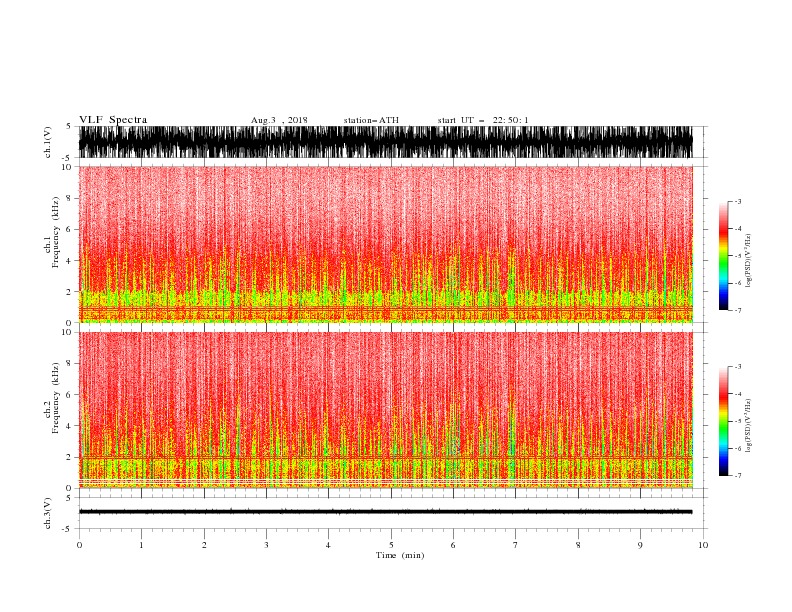This screenshot has height=612, width=792.
Task: Click the ch.2 PSD color bar
Action: [x=723, y=421]
